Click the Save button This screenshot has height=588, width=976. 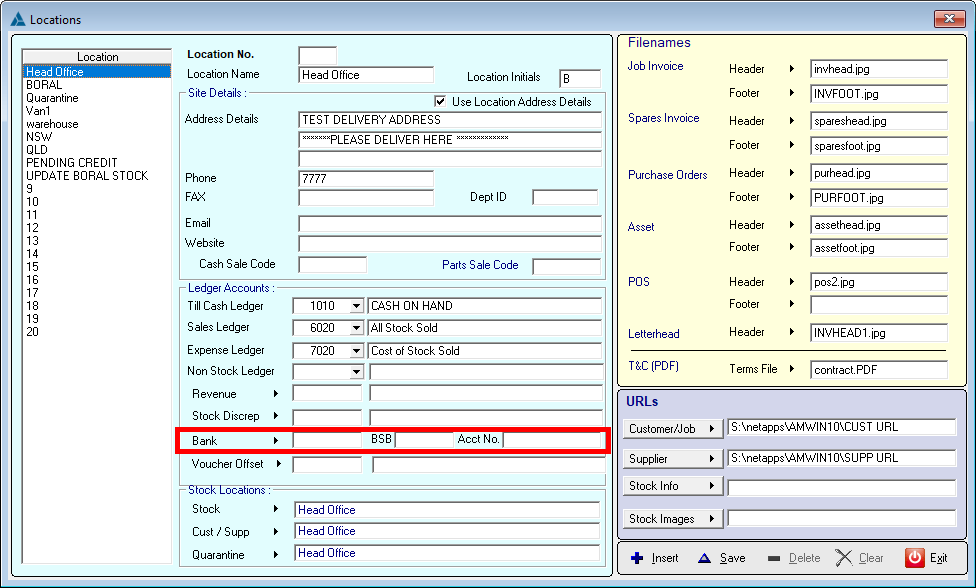[721, 558]
